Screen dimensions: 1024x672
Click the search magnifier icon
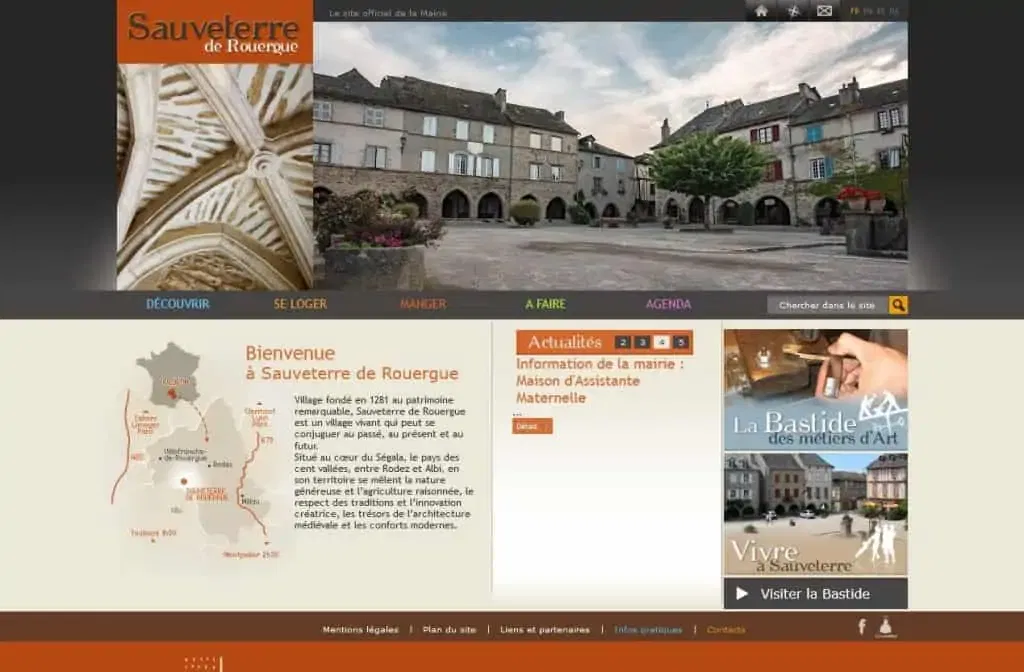(x=898, y=306)
